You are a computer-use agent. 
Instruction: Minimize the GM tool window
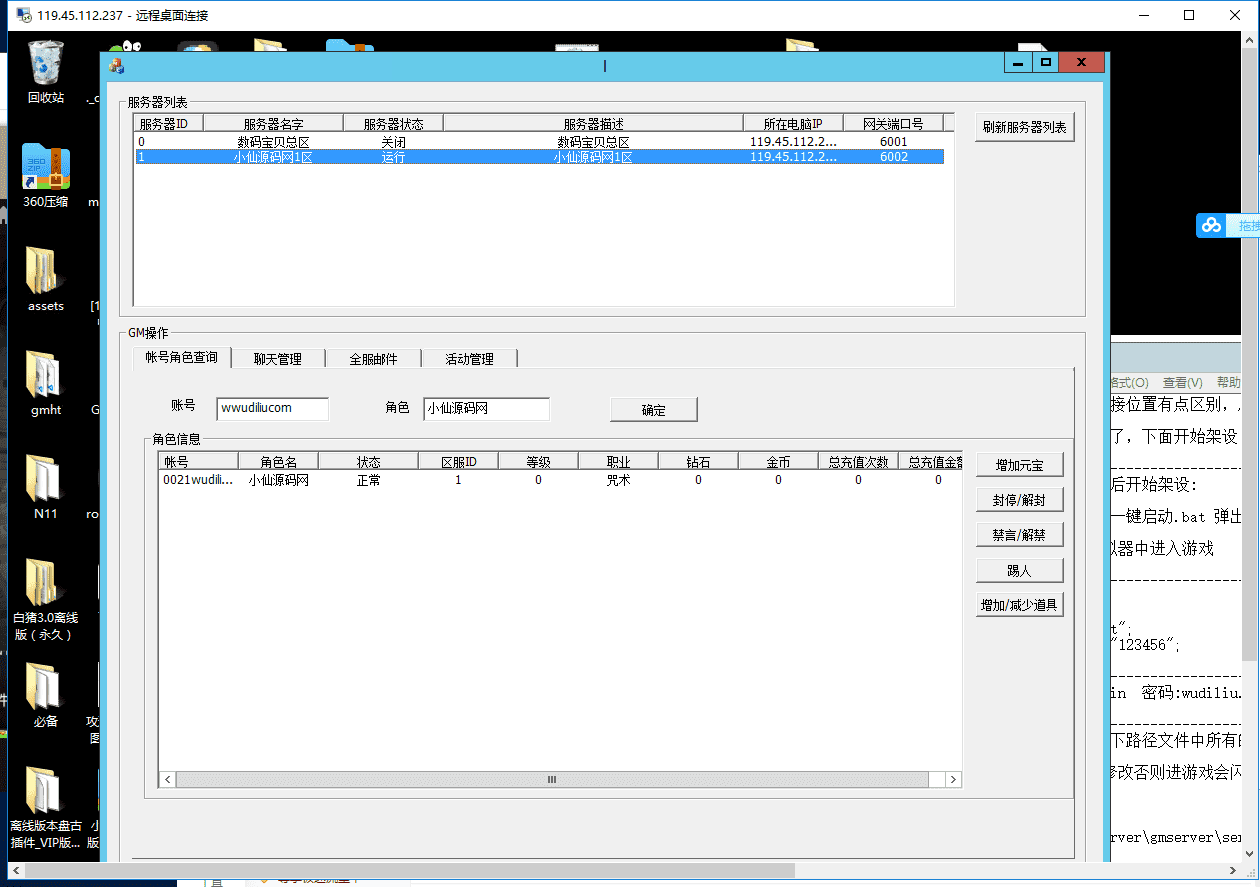pos(1018,63)
